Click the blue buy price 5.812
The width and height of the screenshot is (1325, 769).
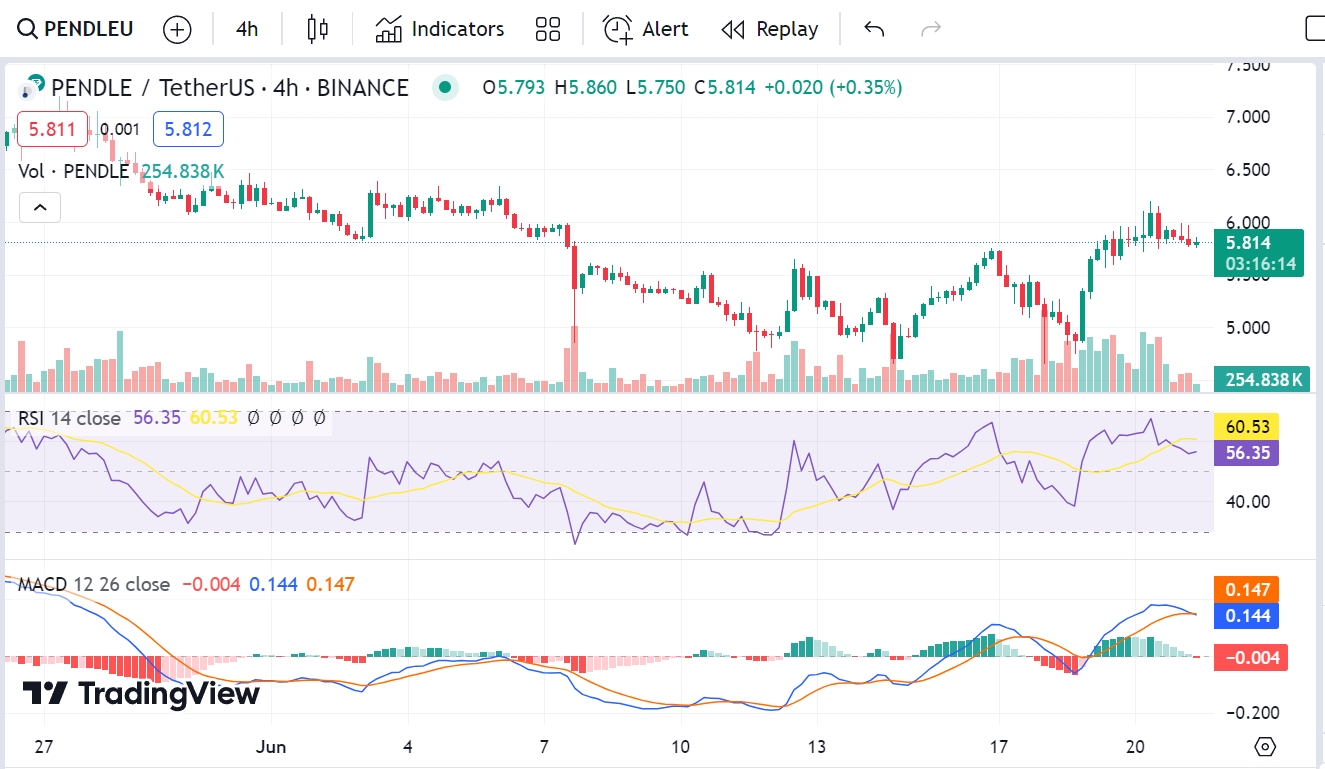[x=188, y=129]
